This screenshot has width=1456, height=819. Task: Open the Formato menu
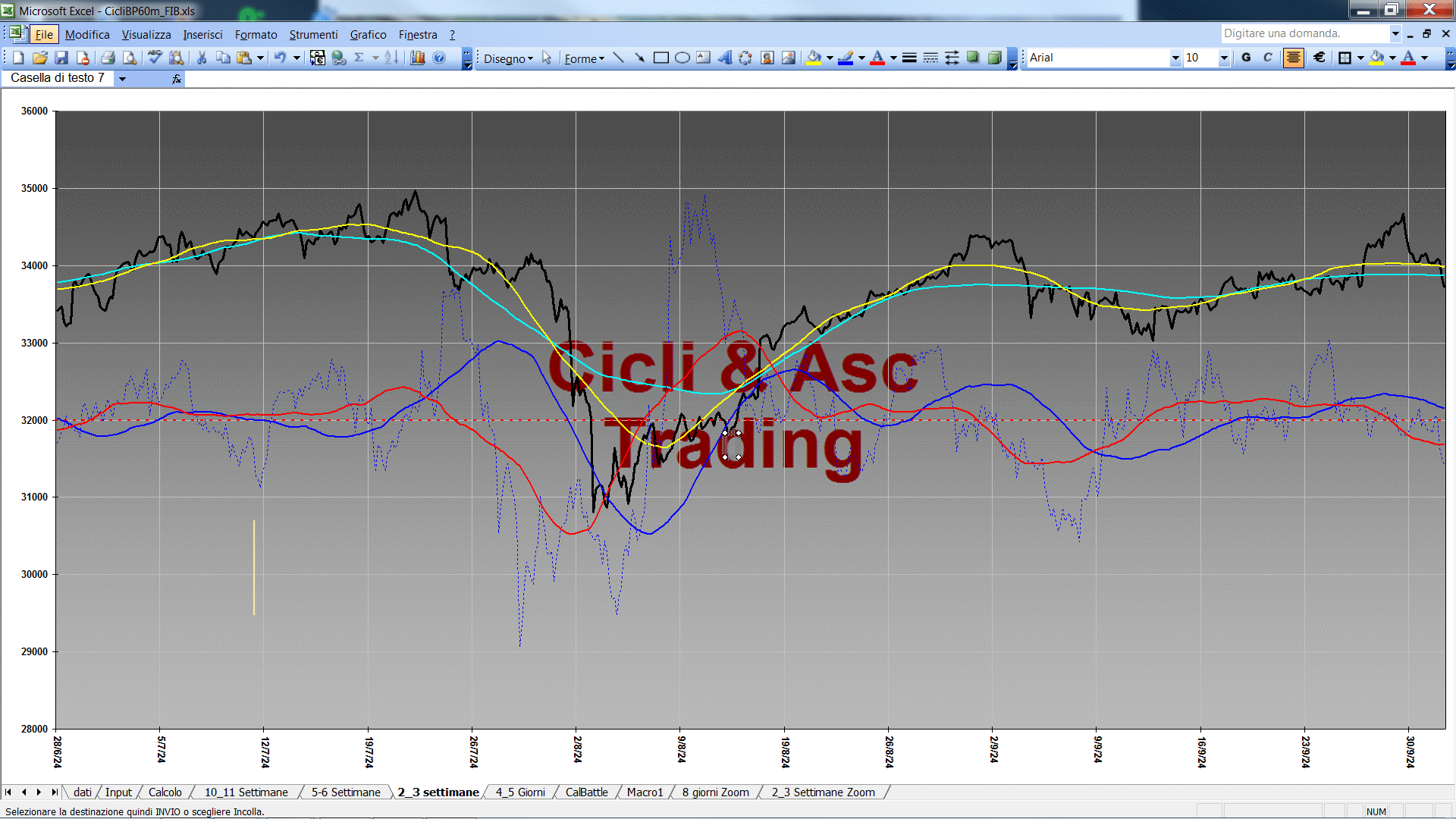point(256,34)
